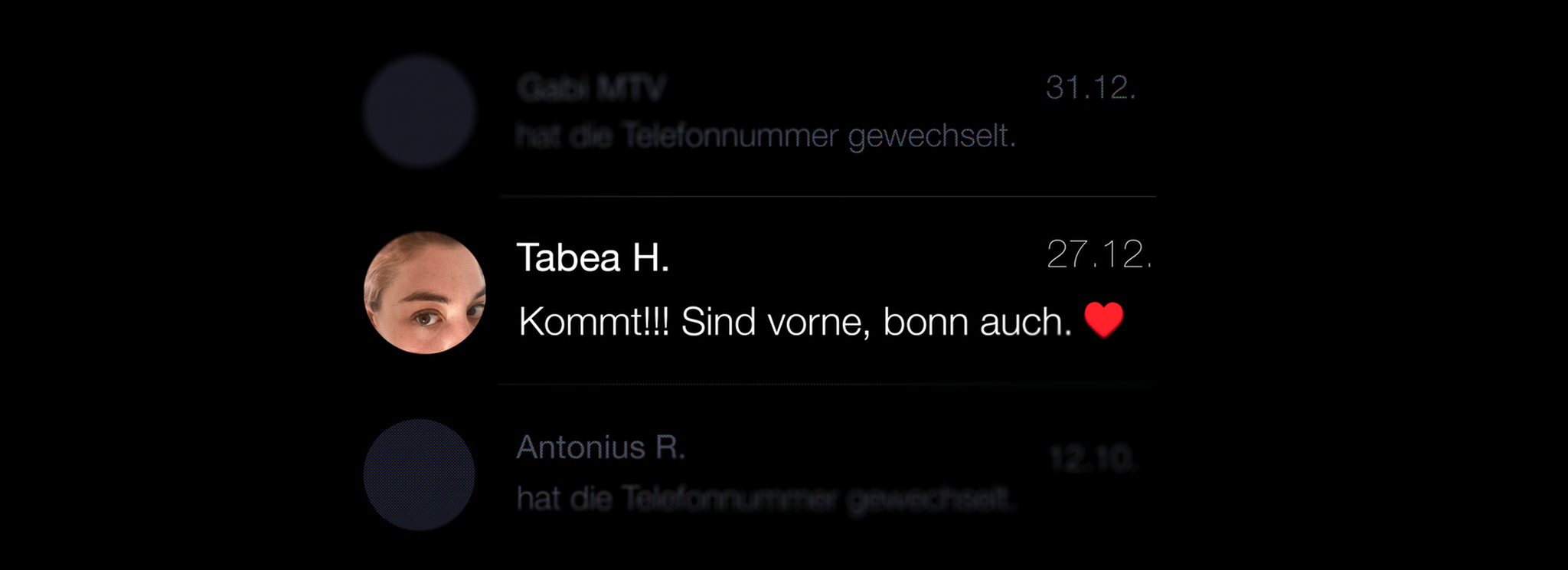Click the red heart emoji
This screenshot has height=570, width=1568.
pos(1104,319)
